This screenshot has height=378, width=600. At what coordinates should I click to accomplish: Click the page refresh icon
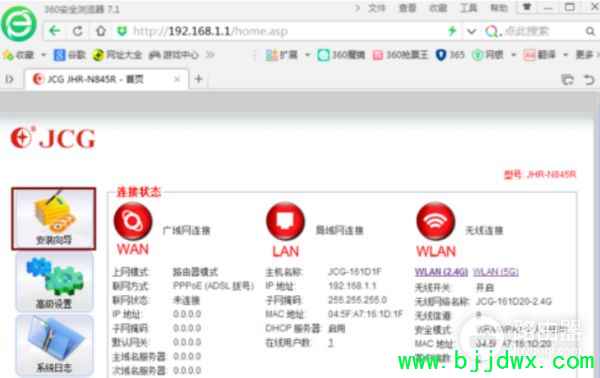[x=78, y=31]
